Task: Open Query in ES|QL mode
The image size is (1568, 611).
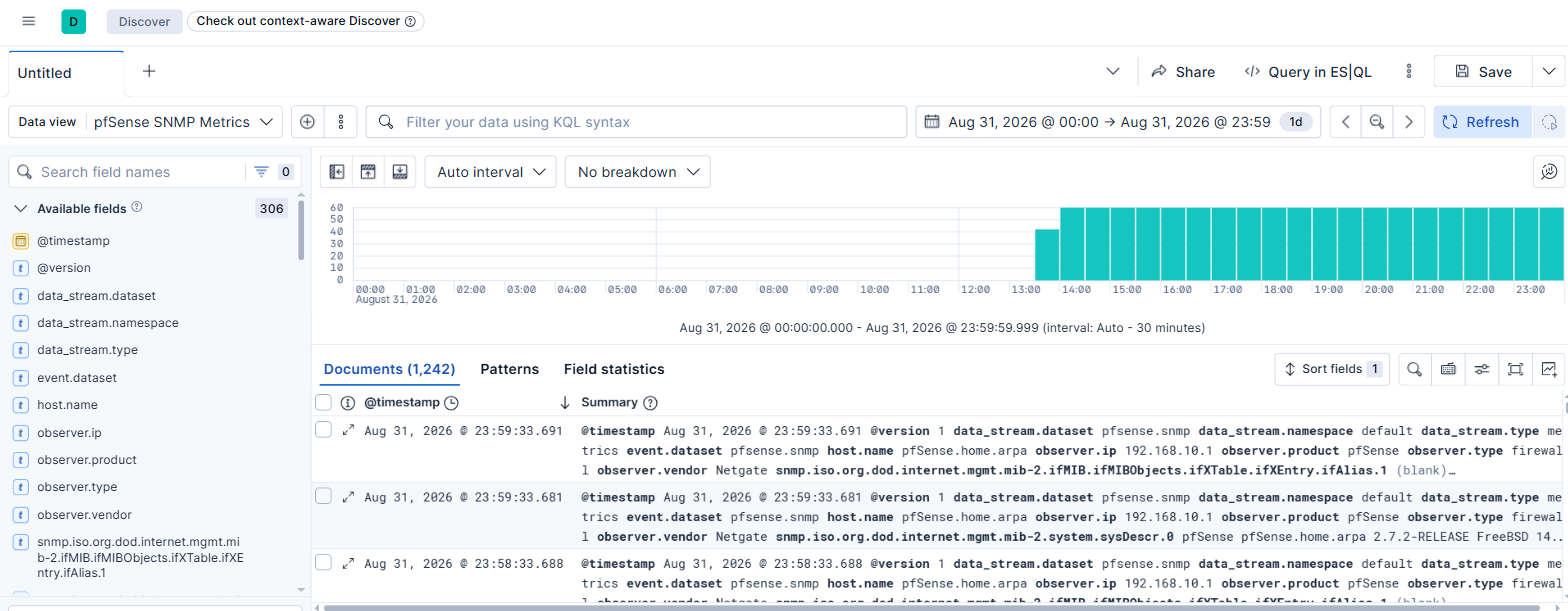Action: coord(1308,72)
